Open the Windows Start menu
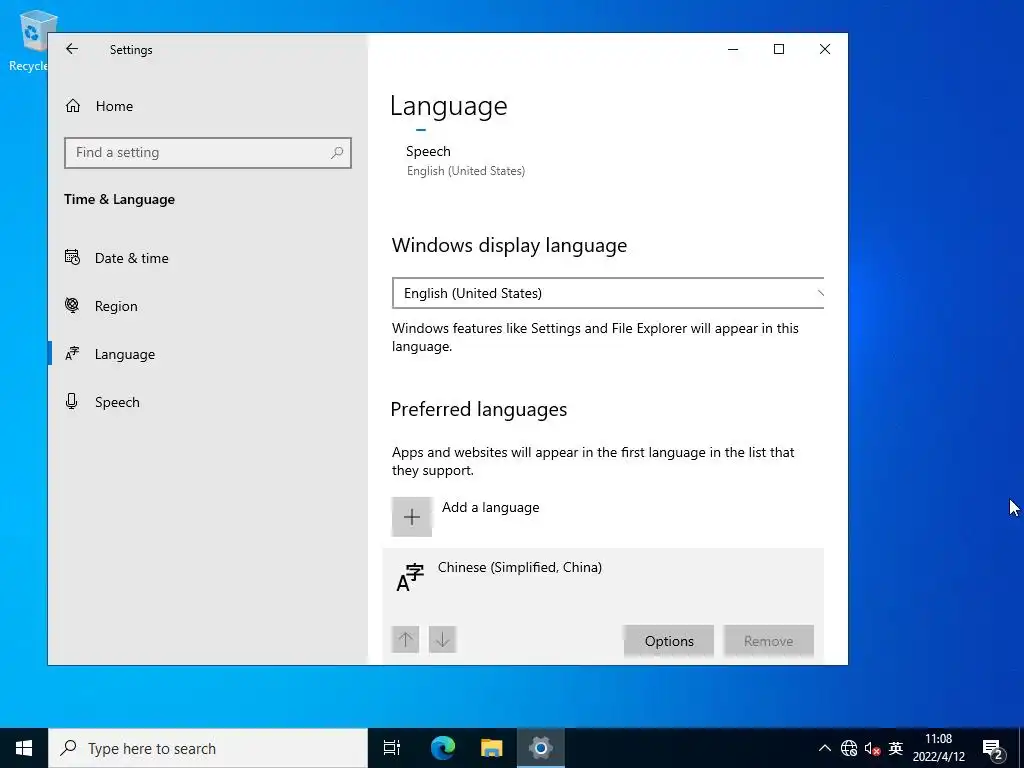 coord(24,748)
